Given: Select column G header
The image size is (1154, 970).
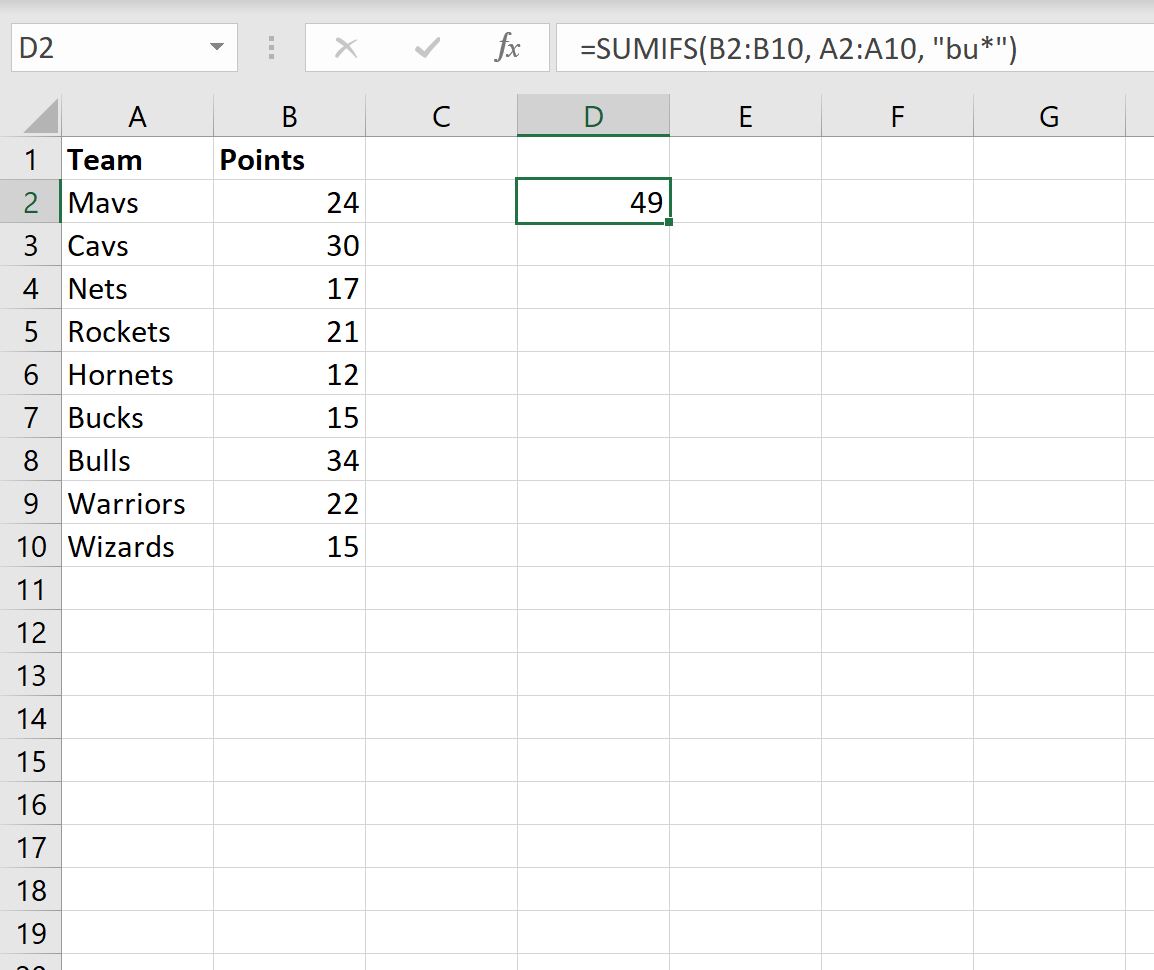Looking at the screenshot, I should [x=1049, y=116].
